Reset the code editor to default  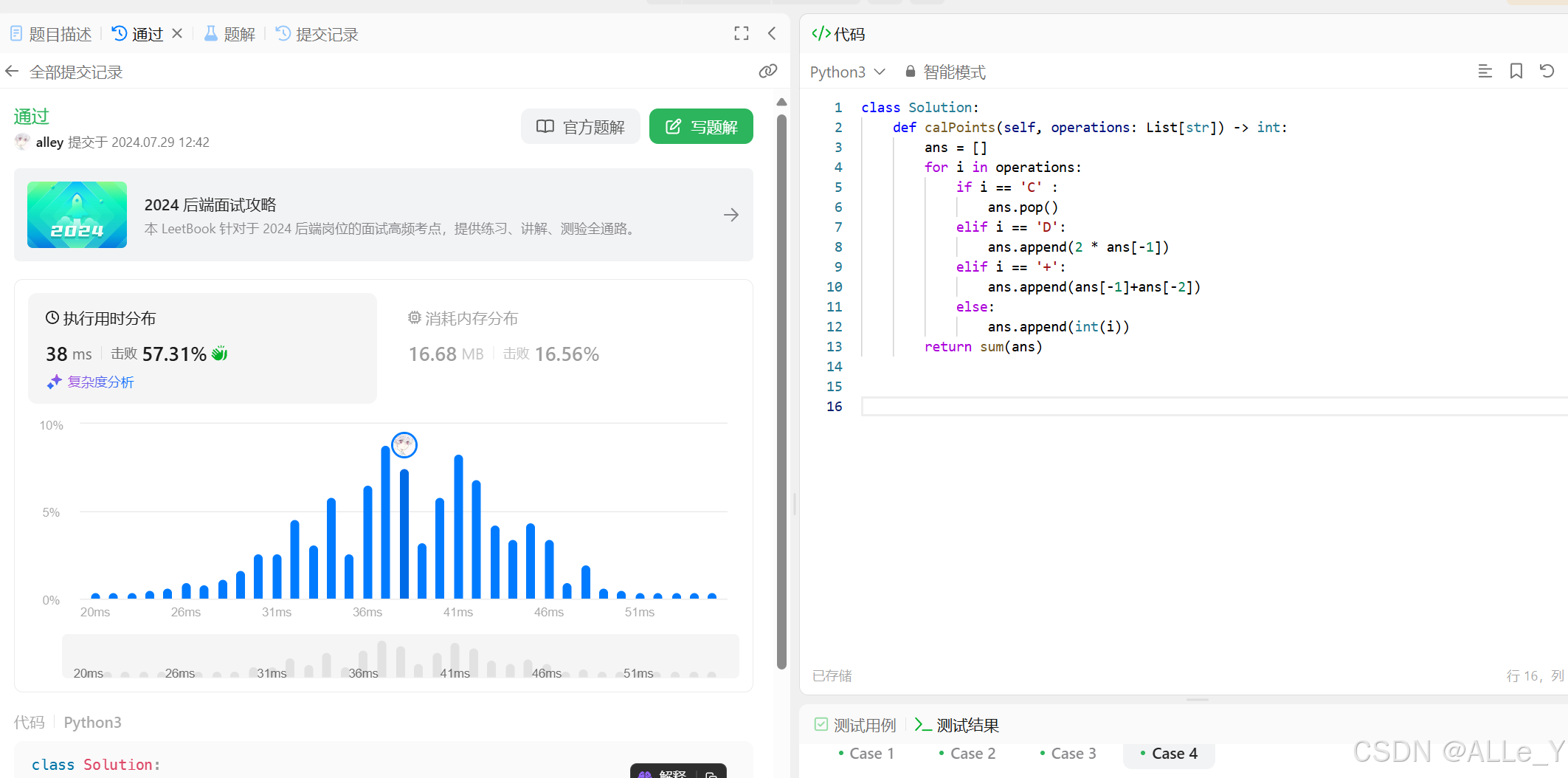pyautogui.click(x=1547, y=71)
